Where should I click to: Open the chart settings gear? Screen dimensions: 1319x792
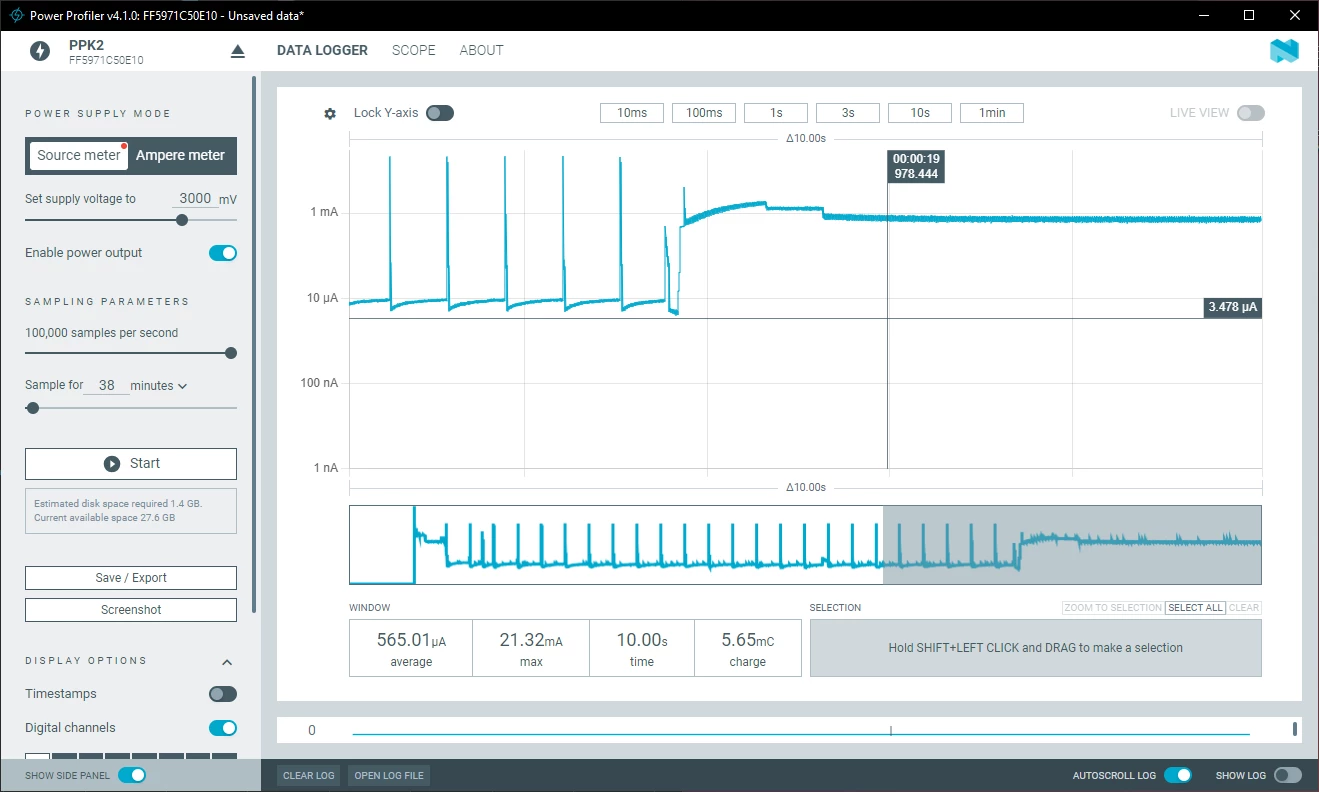(x=330, y=113)
